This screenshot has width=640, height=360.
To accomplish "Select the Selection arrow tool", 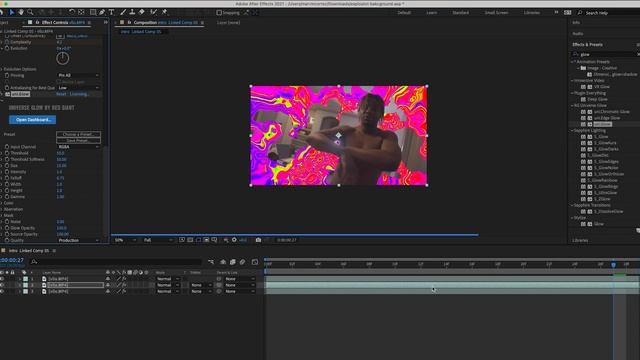I will pos(11,13).
